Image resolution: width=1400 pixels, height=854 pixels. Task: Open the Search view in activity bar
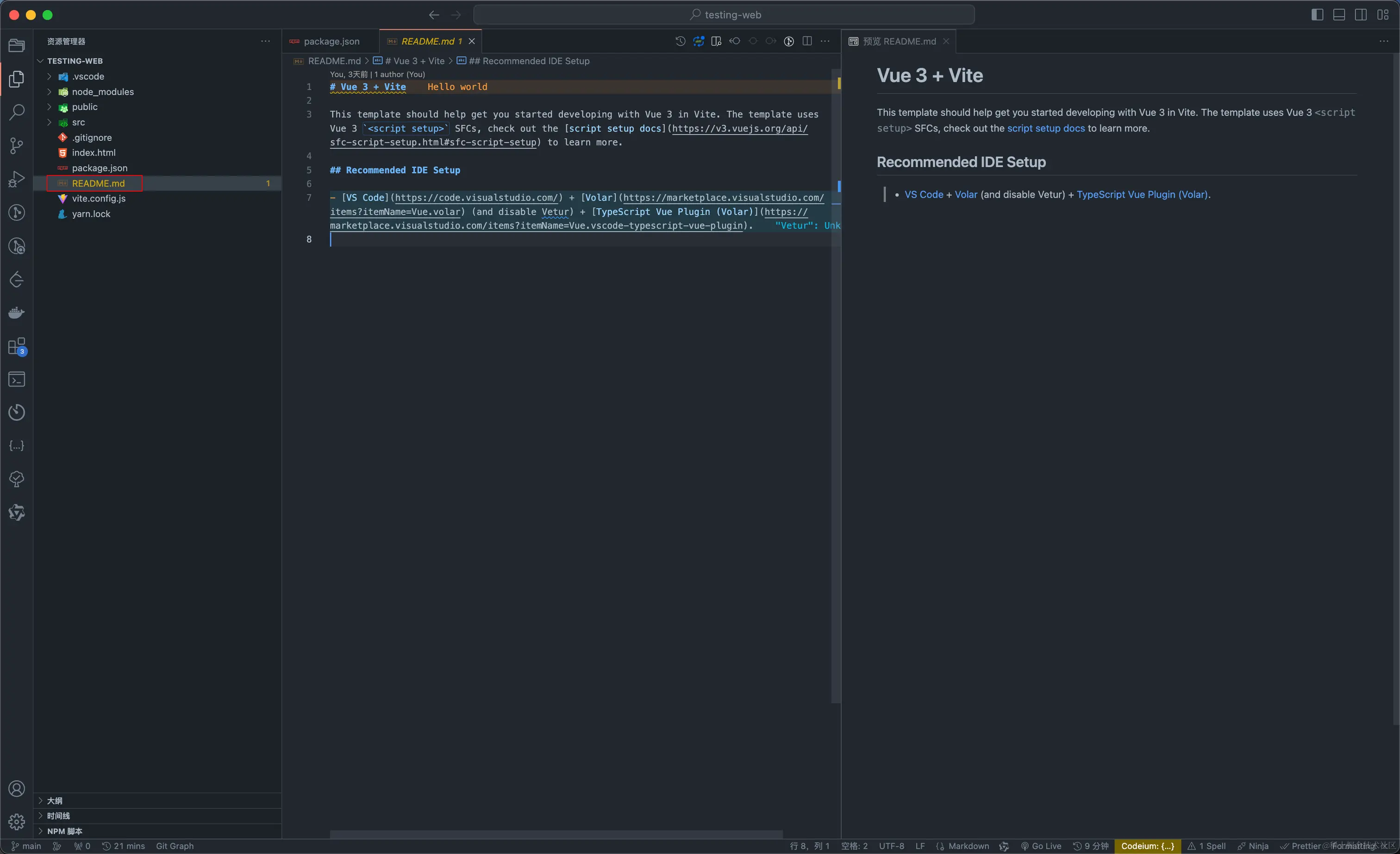point(17,112)
